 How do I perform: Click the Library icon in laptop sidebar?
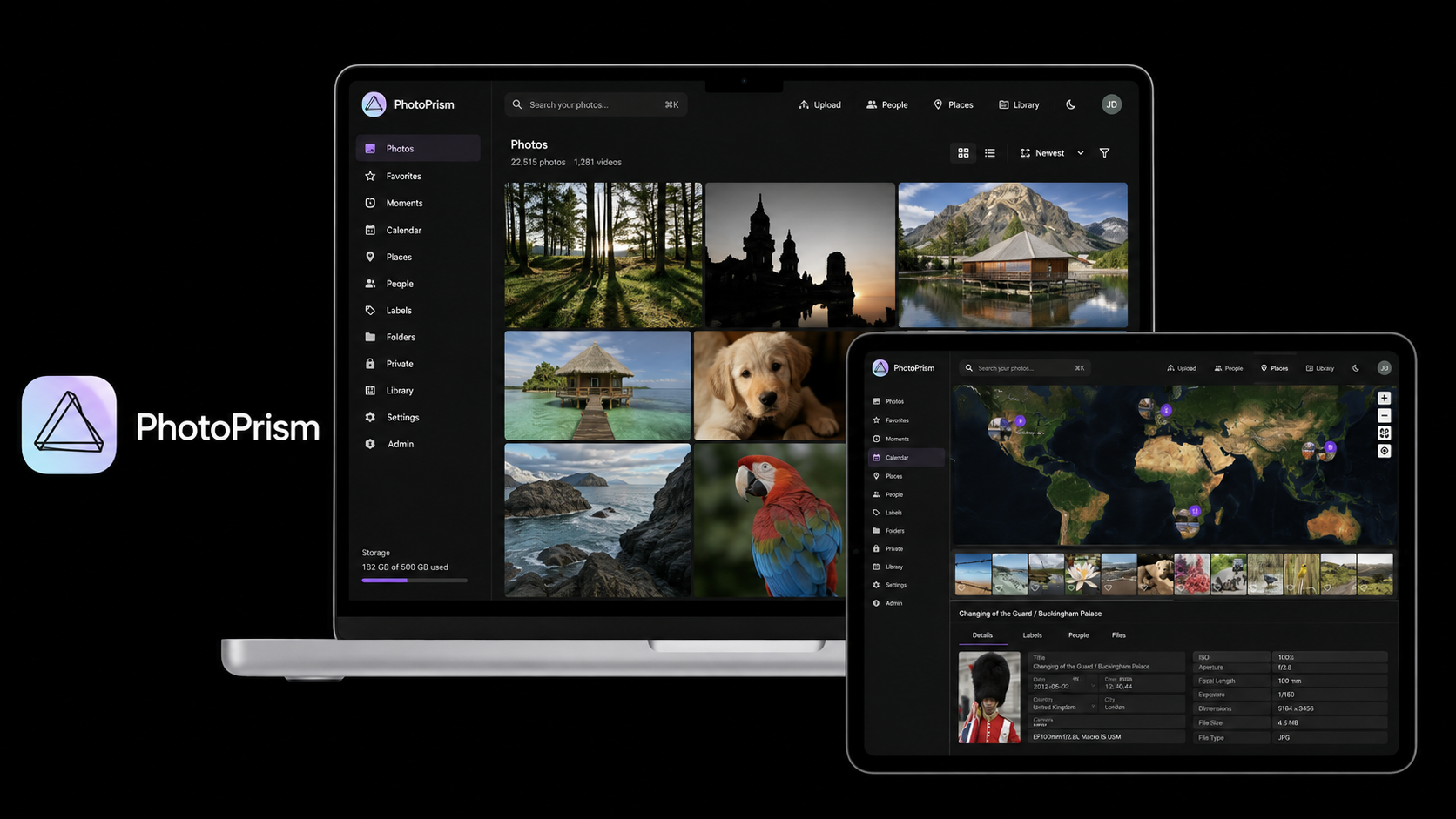[x=370, y=391]
